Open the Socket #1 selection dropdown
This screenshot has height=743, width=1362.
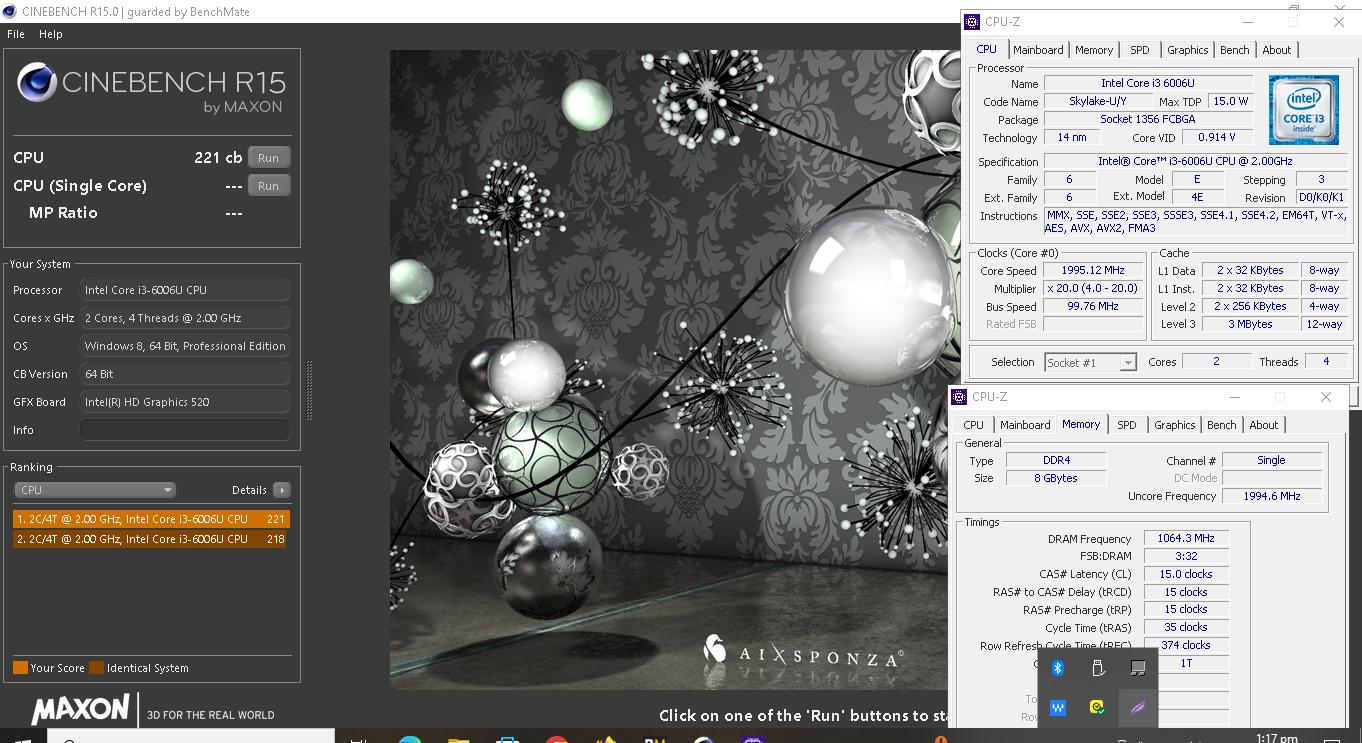click(x=1091, y=363)
